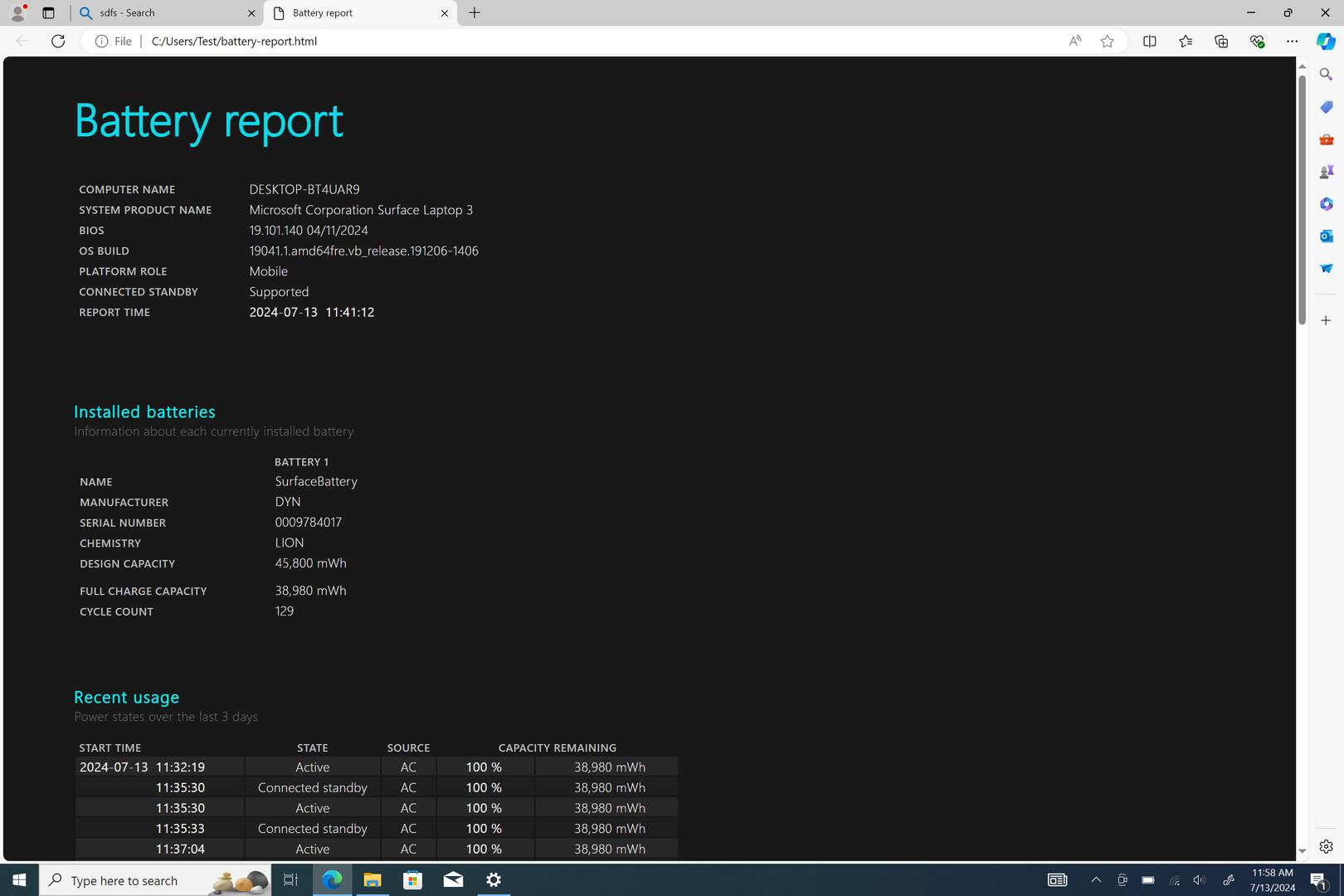This screenshot has height=896, width=1344.
Task: Open sidebar Search icon
Action: 1326,75
